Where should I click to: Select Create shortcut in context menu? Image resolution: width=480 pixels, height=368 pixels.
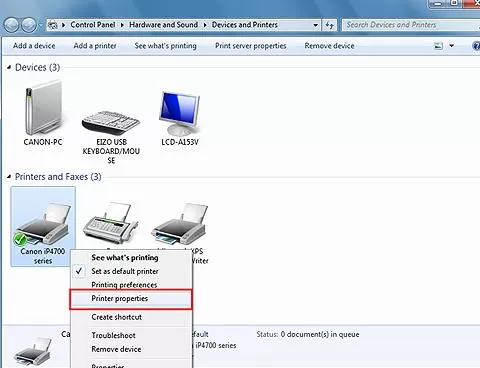pyautogui.click(x=117, y=317)
